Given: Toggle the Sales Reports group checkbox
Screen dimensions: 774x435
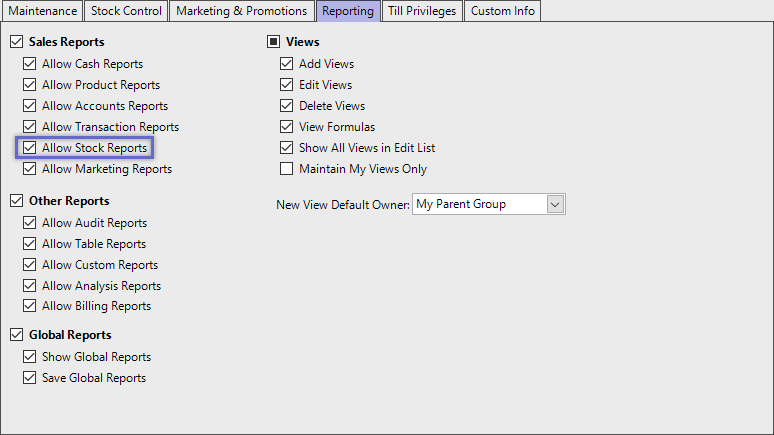Looking at the screenshot, I should pyautogui.click(x=16, y=43).
